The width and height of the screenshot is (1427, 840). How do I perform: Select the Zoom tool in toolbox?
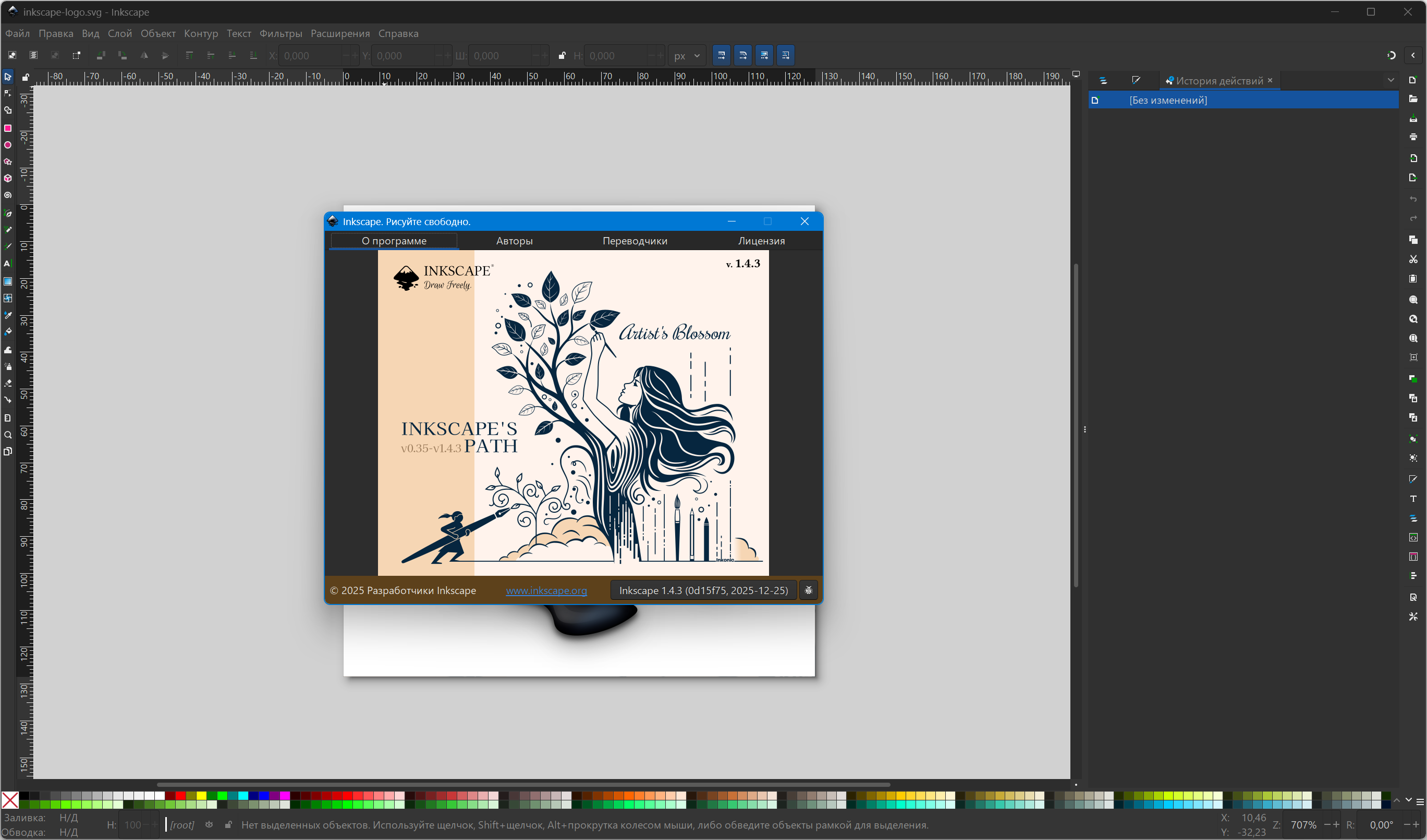[x=8, y=435]
